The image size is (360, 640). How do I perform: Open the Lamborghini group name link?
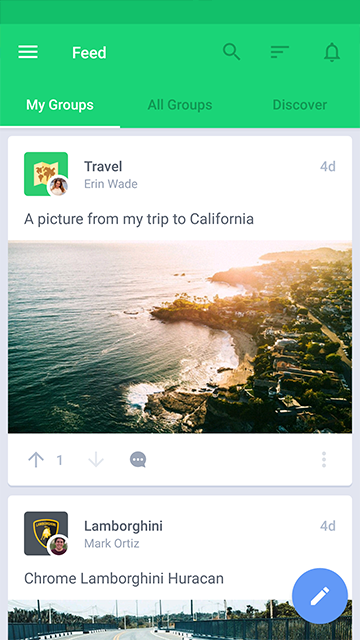(x=123, y=526)
